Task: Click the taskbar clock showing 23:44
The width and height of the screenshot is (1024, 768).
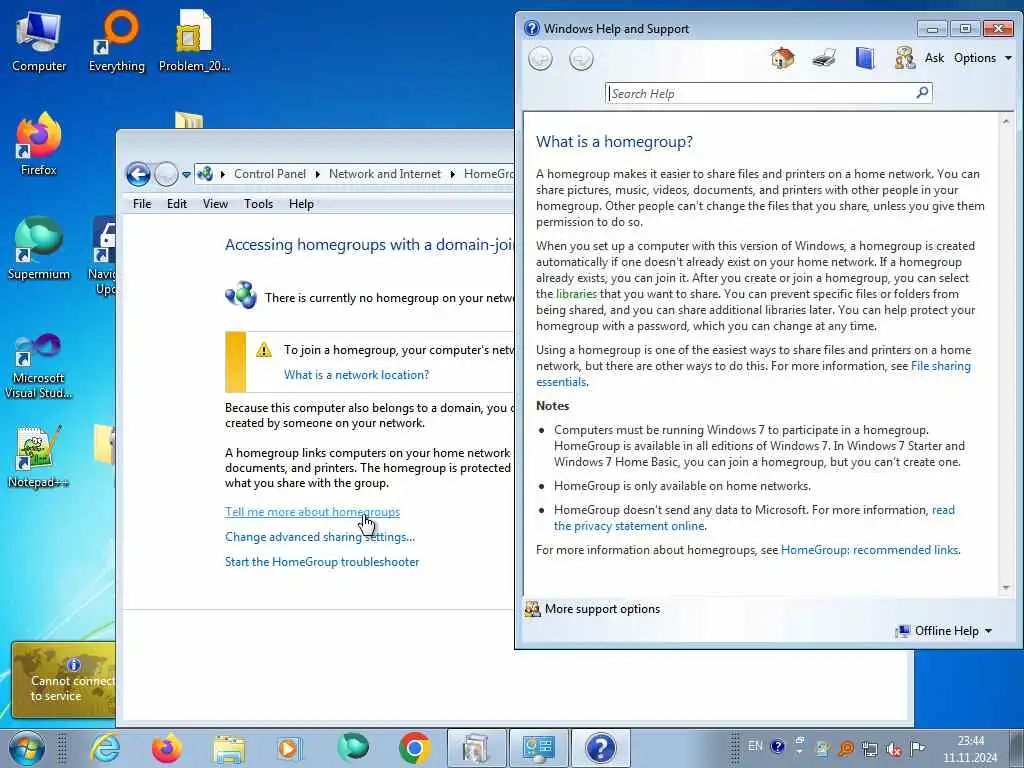Action: tap(970, 749)
